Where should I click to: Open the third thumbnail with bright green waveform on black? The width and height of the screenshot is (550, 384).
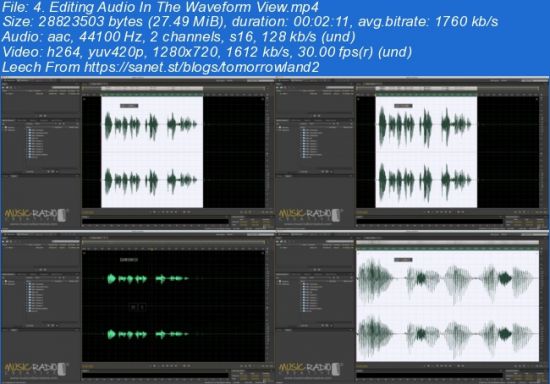[138, 307]
